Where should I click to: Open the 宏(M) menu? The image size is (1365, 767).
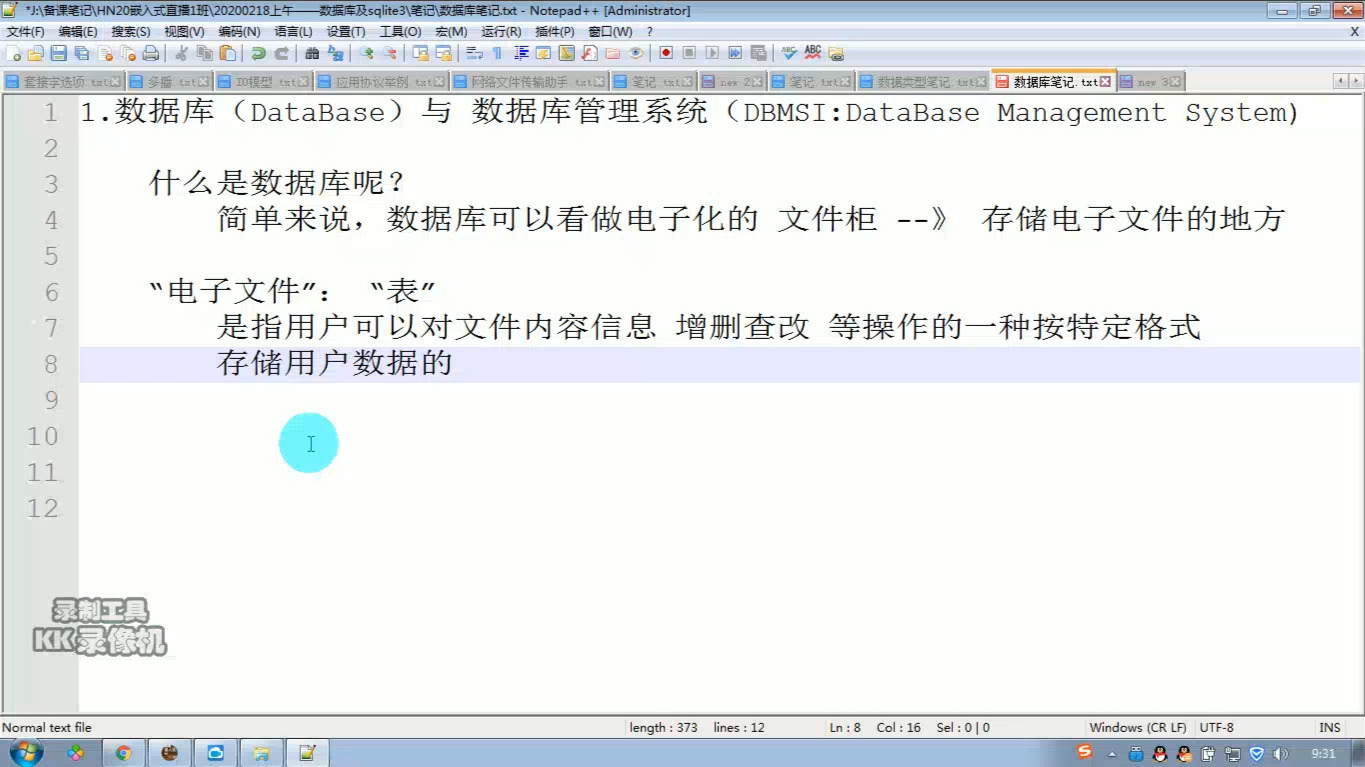[x=451, y=31]
